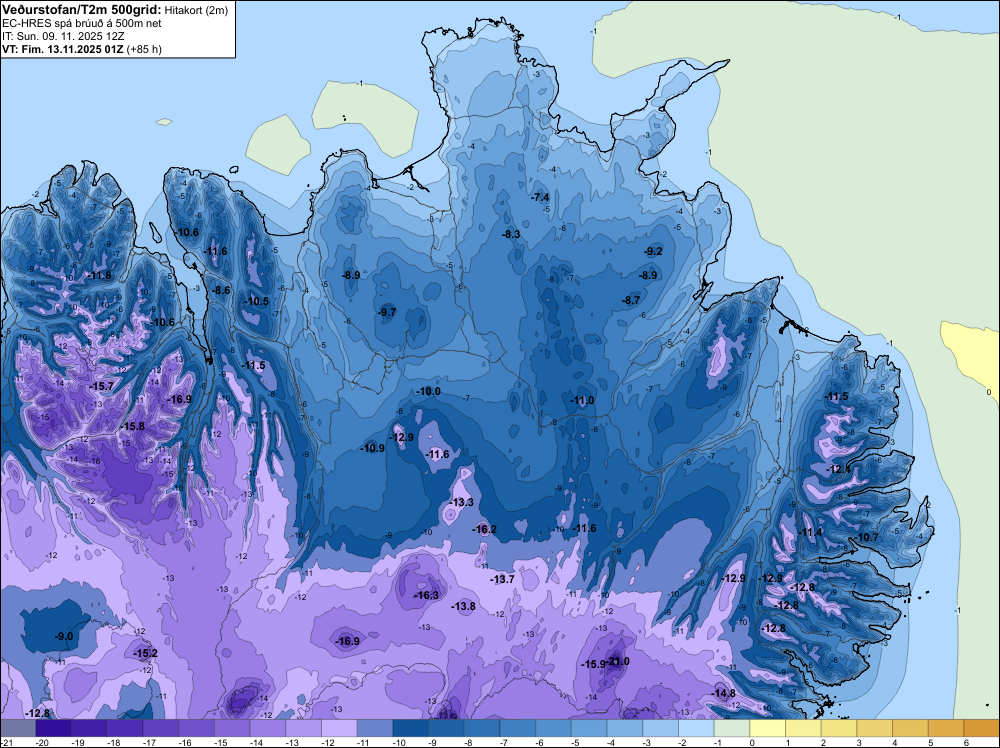1000x748 pixels.
Task: Click the -21.0 temperature value
Action: coord(619,662)
